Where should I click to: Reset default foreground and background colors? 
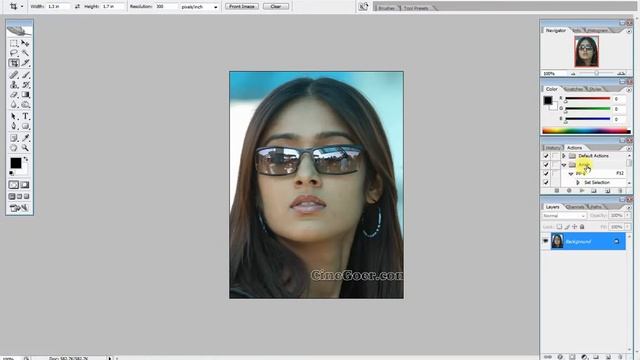(x=11, y=173)
